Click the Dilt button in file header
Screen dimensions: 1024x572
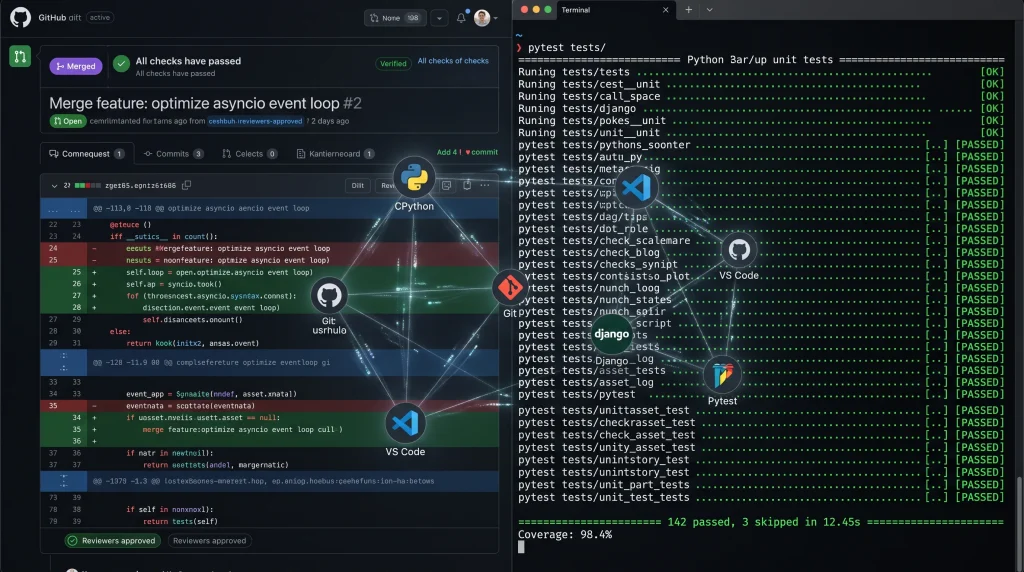coord(358,185)
